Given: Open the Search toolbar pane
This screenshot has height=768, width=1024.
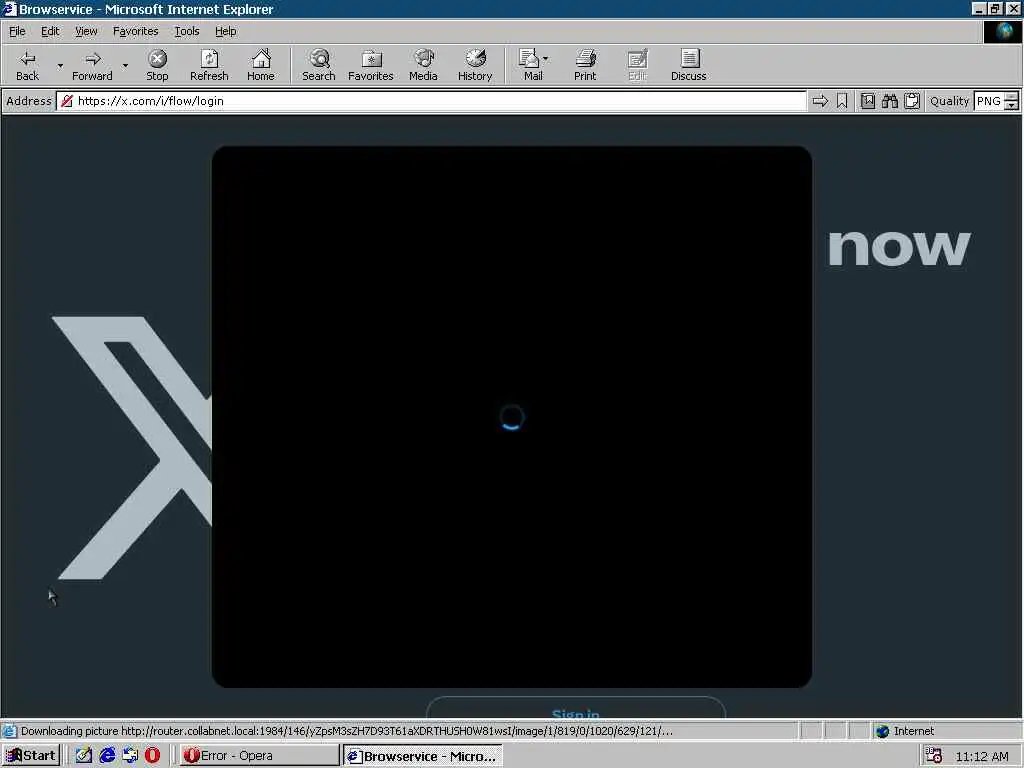Looking at the screenshot, I should pos(319,65).
